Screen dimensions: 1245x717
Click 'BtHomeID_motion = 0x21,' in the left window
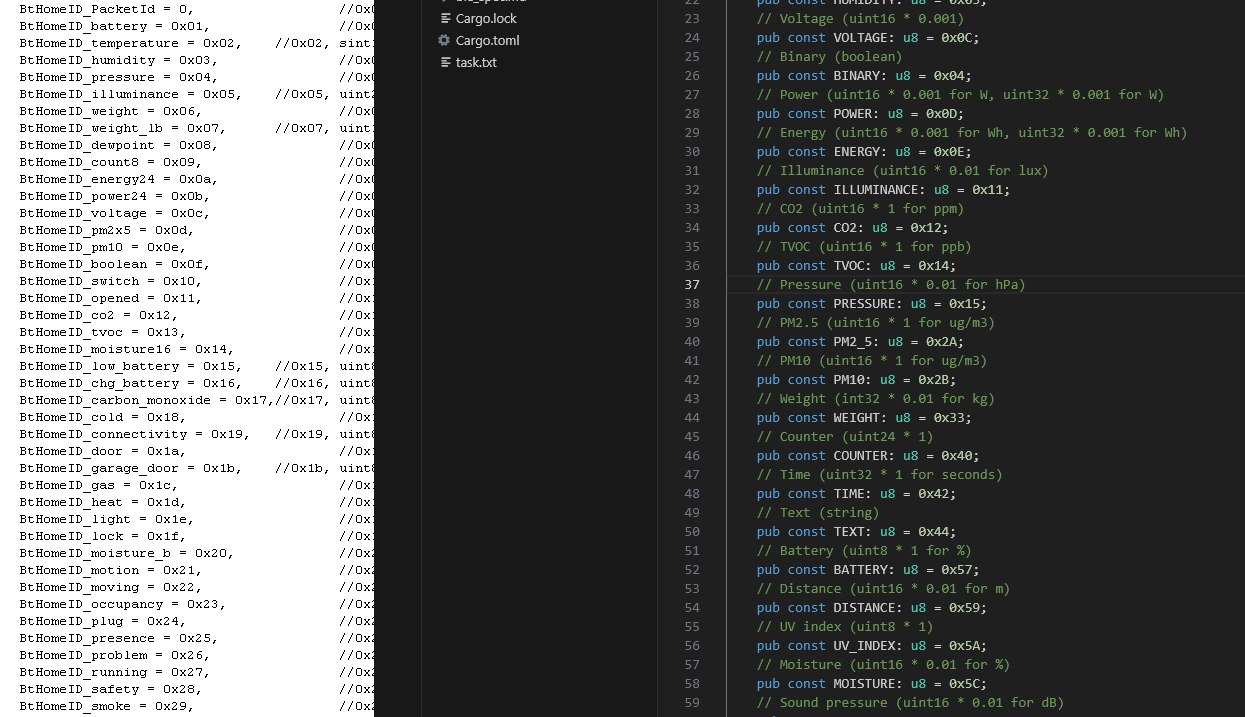110,570
